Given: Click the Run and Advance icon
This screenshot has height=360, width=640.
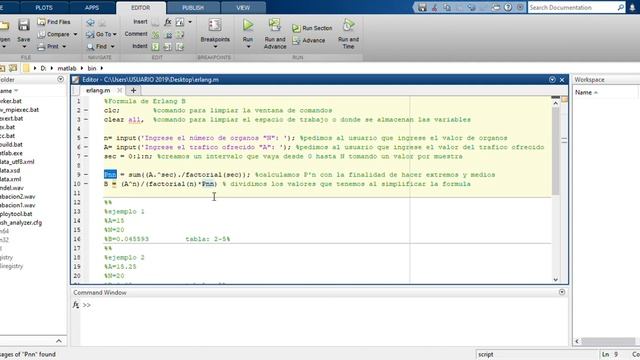Looking at the screenshot, I should (x=275, y=25).
